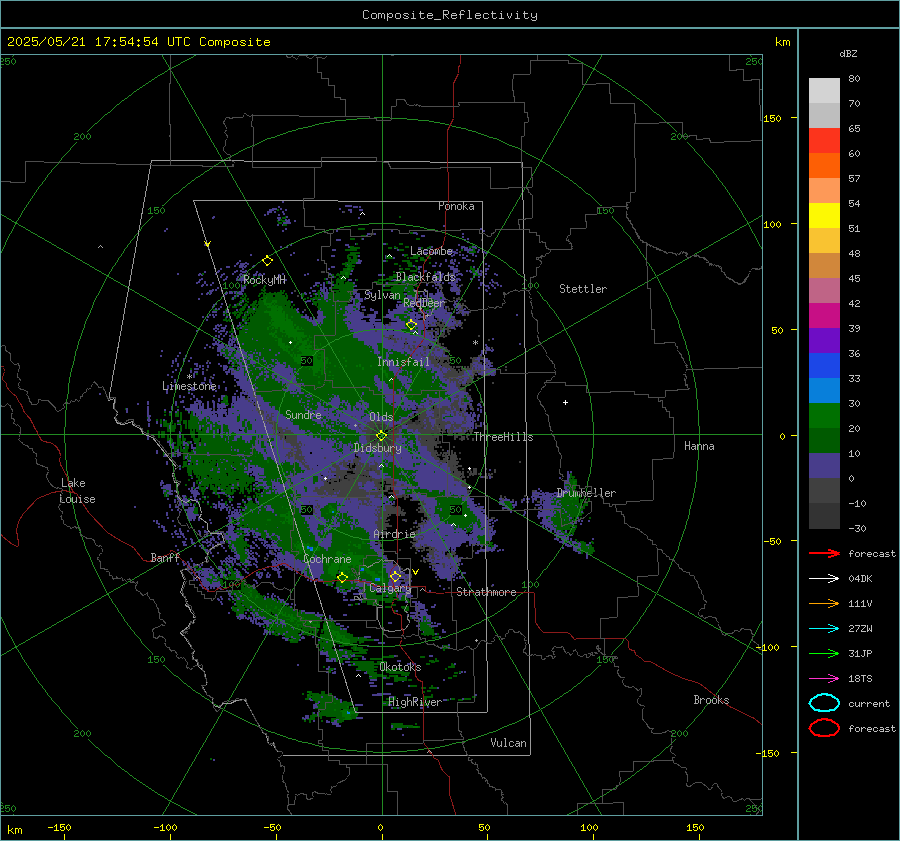The width and height of the screenshot is (900, 841).
Task: Click the green 31JP arrow symbol
Action: pyautogui.click(x=824, y=653)
